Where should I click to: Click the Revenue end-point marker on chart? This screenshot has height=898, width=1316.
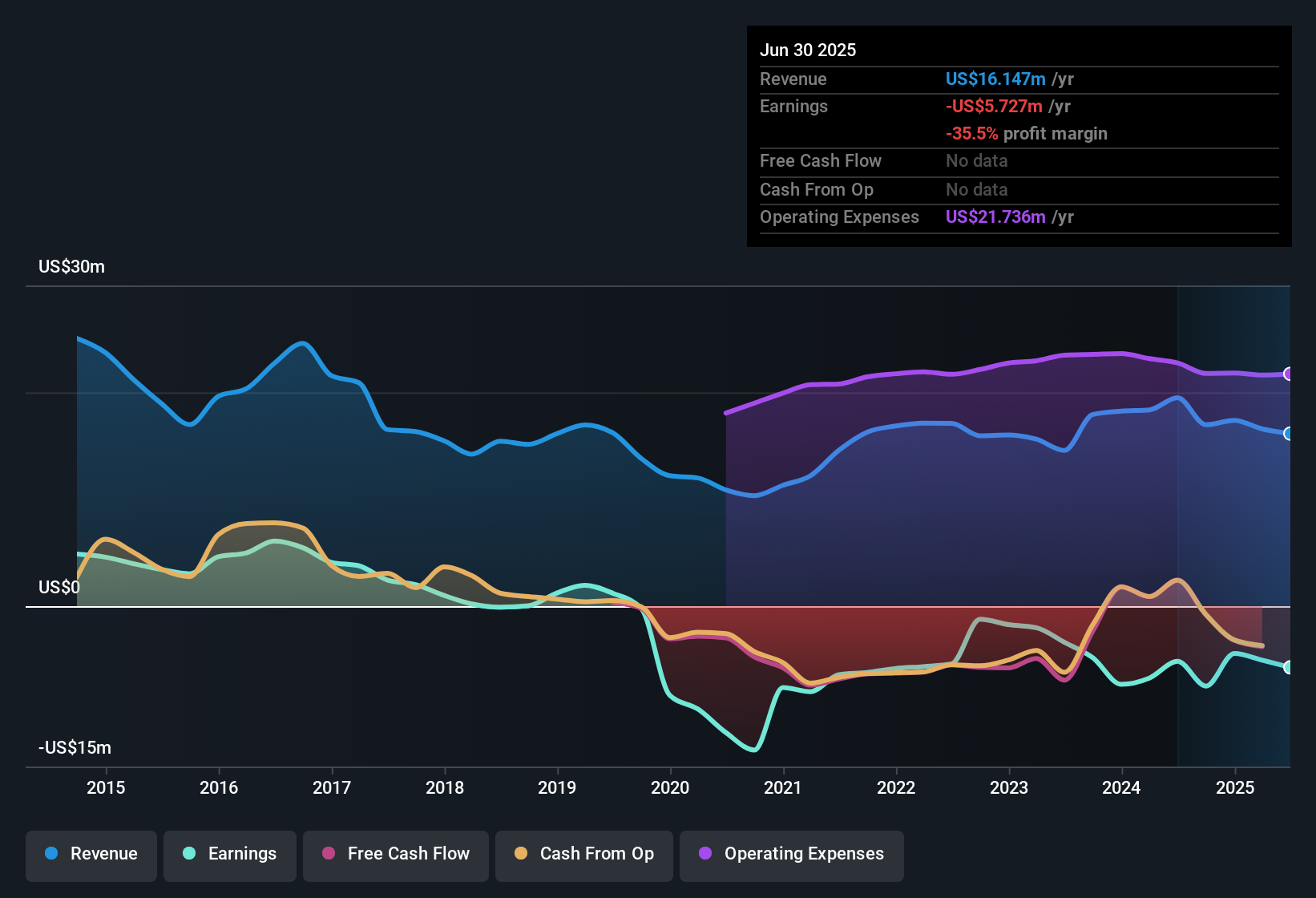click(x=1289, y=434)
